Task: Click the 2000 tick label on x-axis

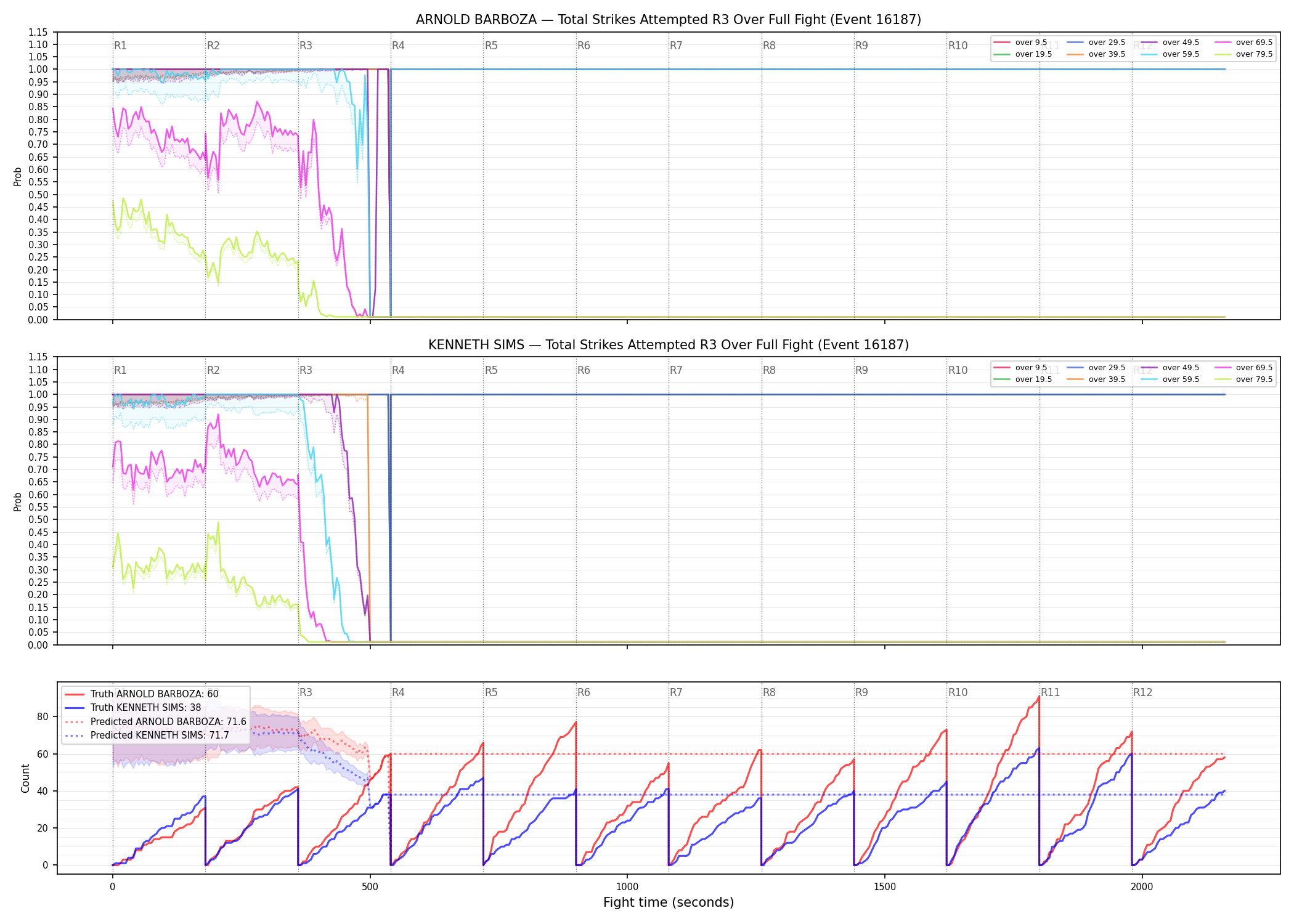Action: tap(1142, 886)
